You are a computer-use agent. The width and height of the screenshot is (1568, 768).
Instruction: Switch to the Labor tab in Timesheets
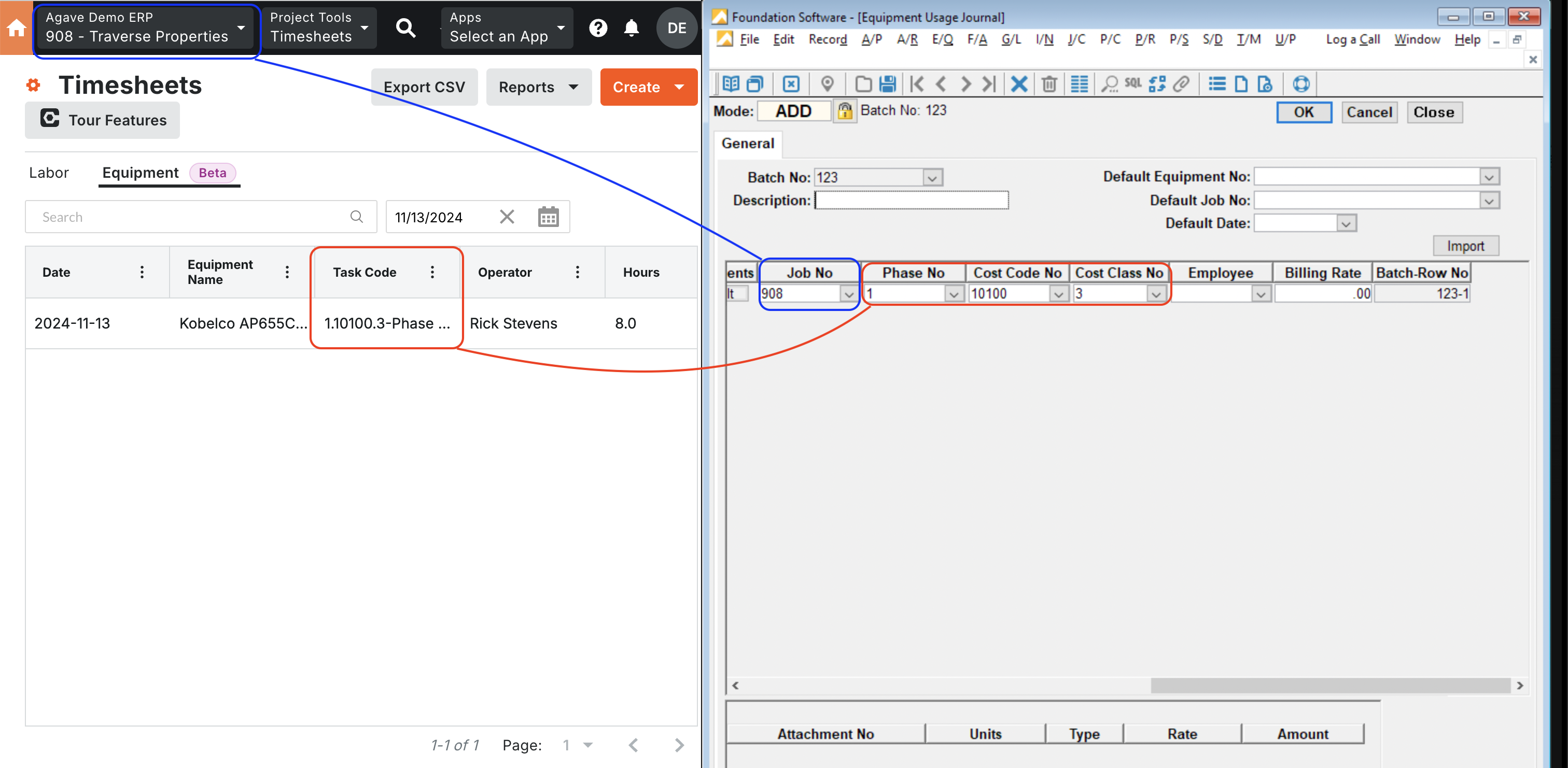pos(47,172)
